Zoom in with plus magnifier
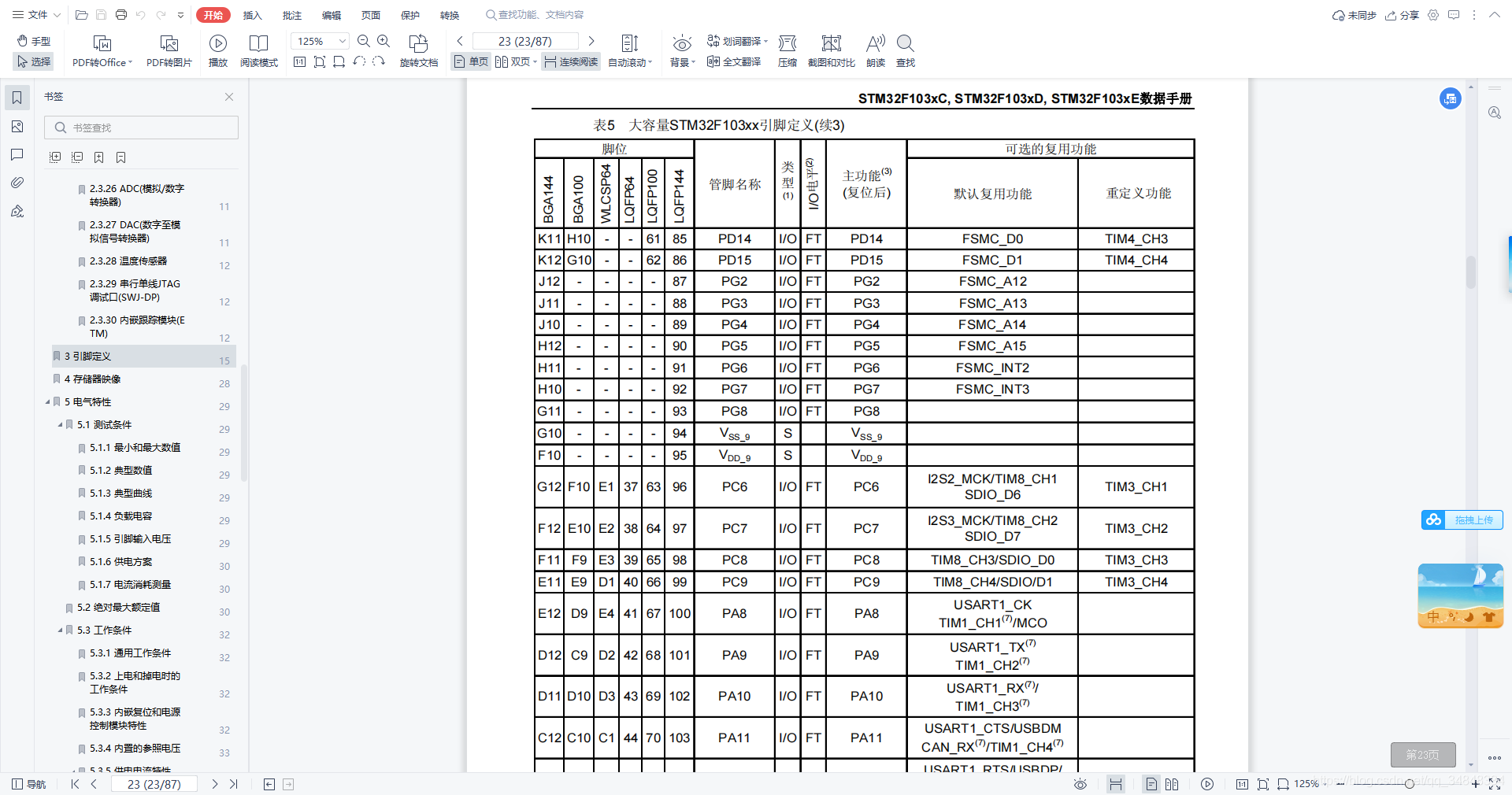Image resolution: width=1512 pixels, height=795 pixels. 384,41
